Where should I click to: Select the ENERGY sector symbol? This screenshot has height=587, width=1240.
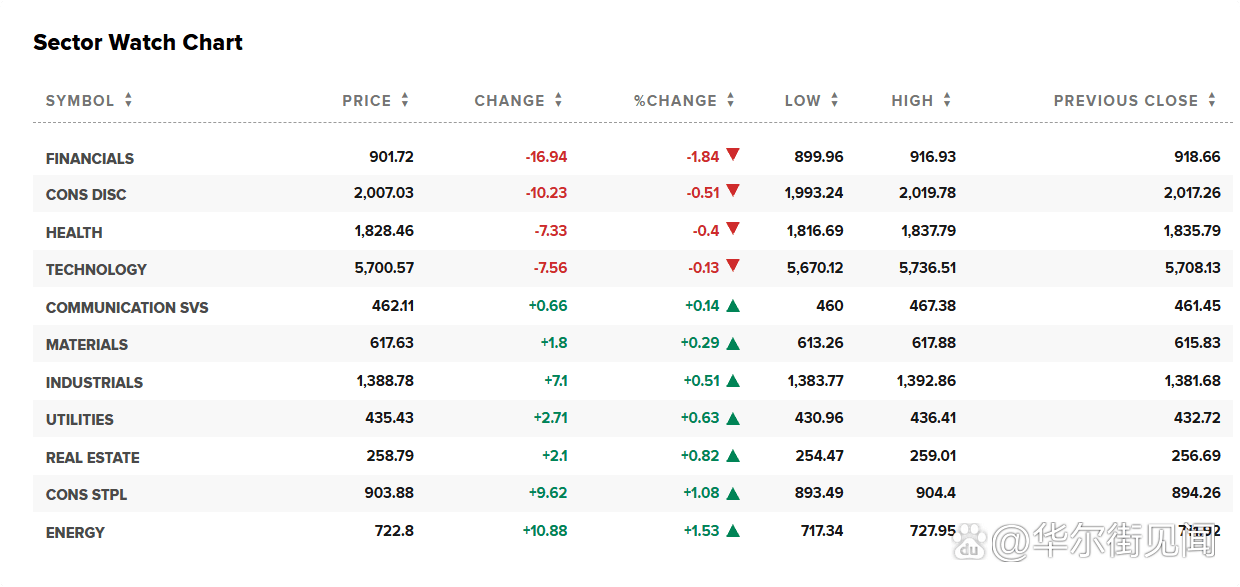(x=75, y=533)
